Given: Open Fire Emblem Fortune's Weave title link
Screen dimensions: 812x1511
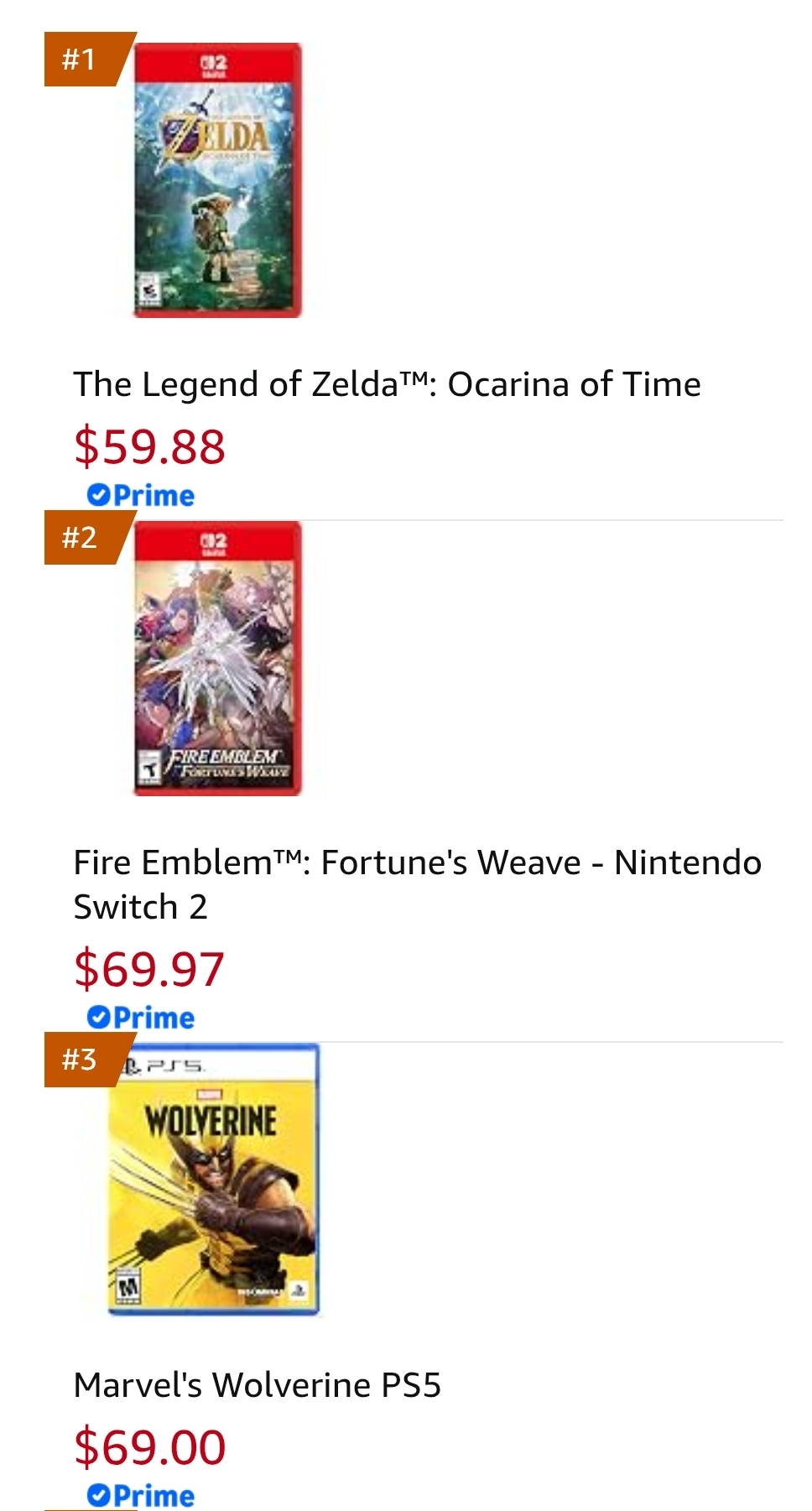Looking at the screenshot, I should coord(417,884).
